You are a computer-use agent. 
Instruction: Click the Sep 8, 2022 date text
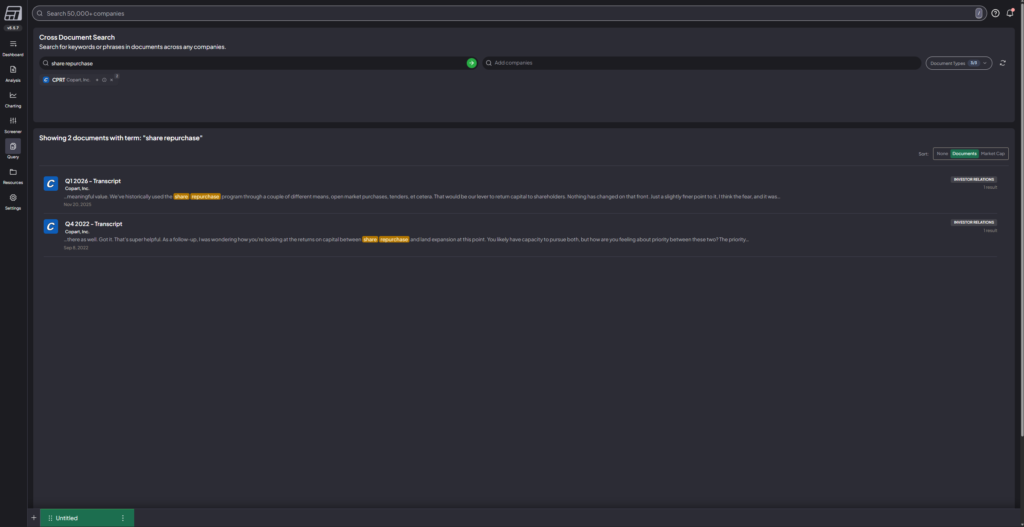coord(76,248)
